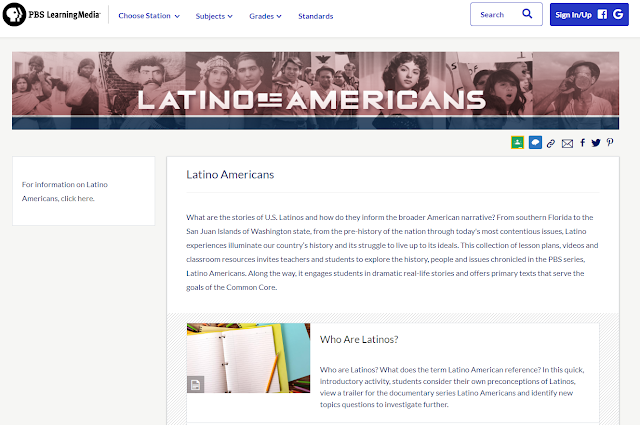Expand the Grades menu
Image resolution: width=640 pixels, height=425 pixels.
tap(265, 16)
